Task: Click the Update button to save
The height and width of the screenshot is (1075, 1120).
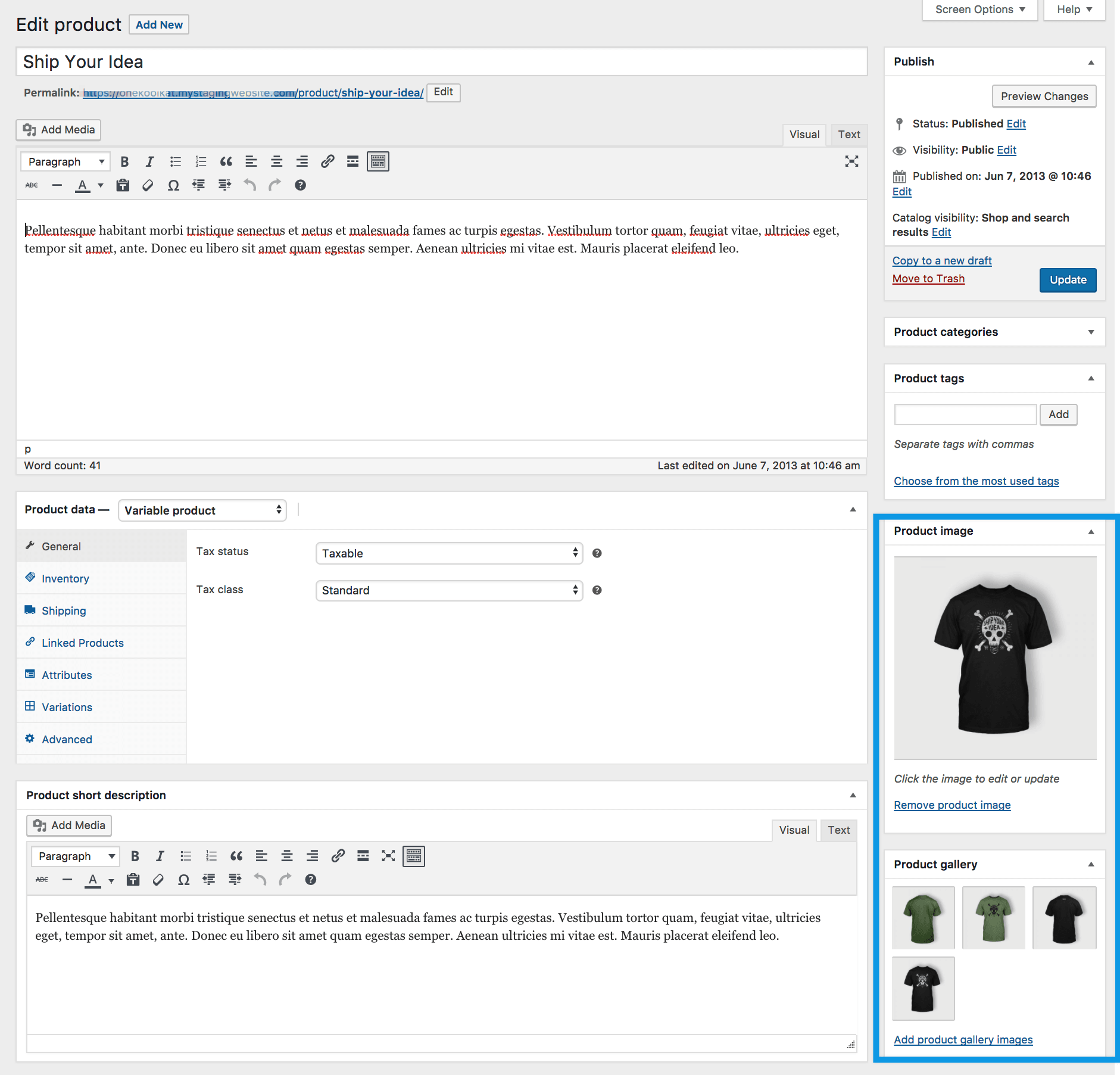Action: [x=1068, y=280]
